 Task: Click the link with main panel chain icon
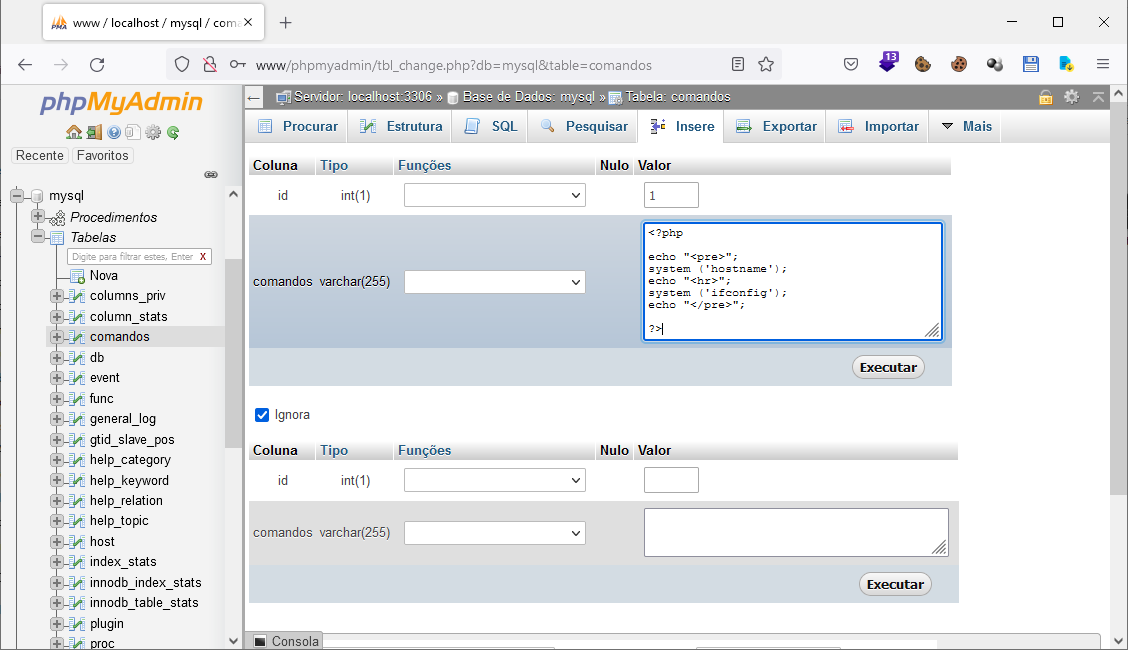[x=211, y=175]
